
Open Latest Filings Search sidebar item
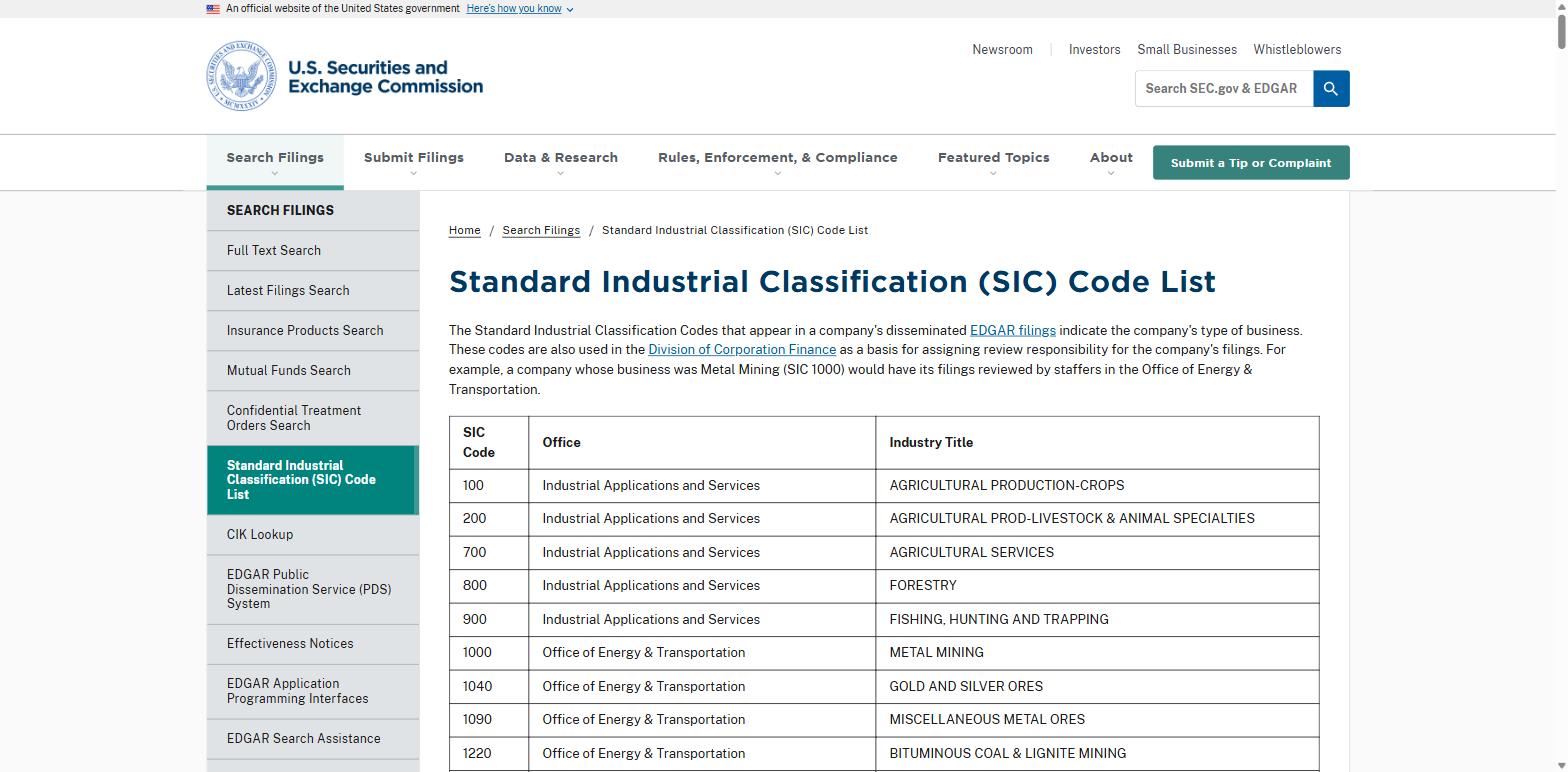[313, 291]
